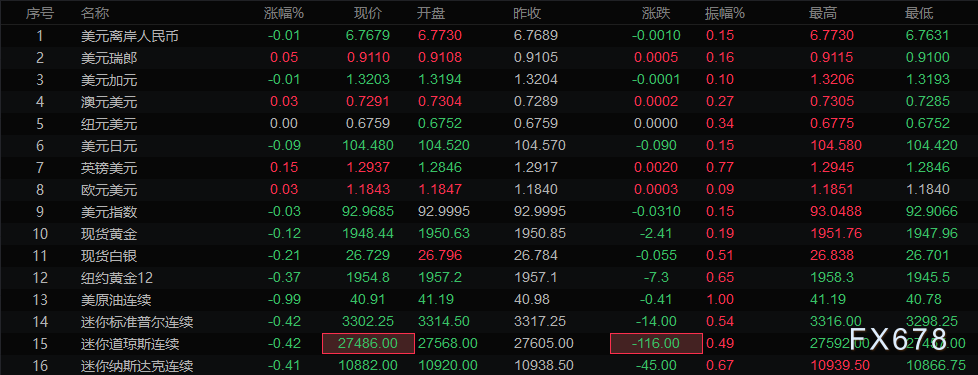Select the 美元离岸人民币 row name
The width and height of the screenshot is (978, 375).
[x=130, y=36]
